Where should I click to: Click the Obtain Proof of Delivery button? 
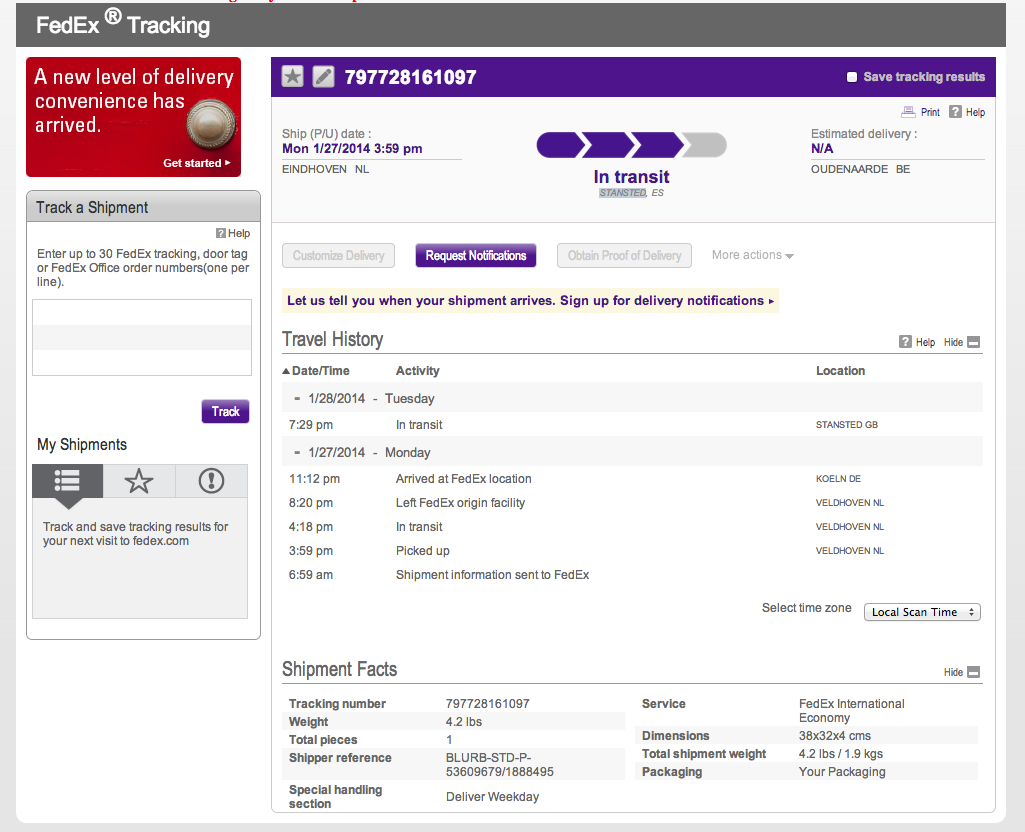624,256
